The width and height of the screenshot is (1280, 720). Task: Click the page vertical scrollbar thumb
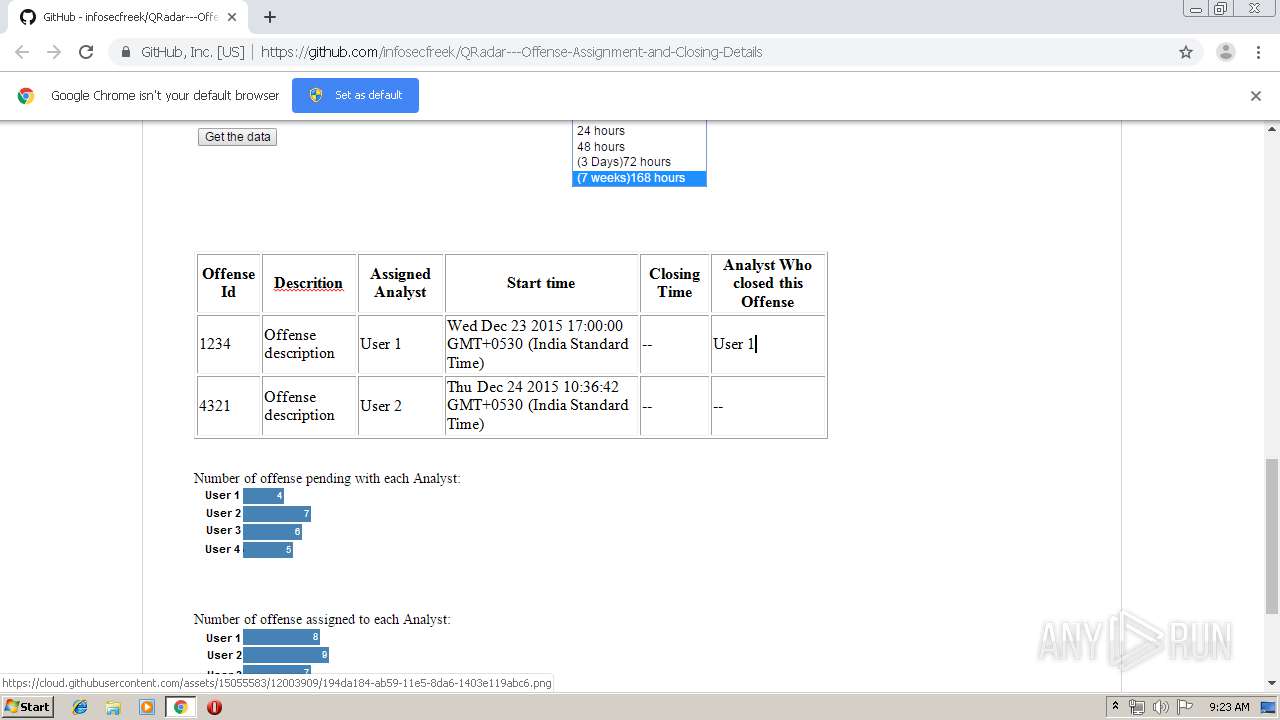(x=1272, y=535)
